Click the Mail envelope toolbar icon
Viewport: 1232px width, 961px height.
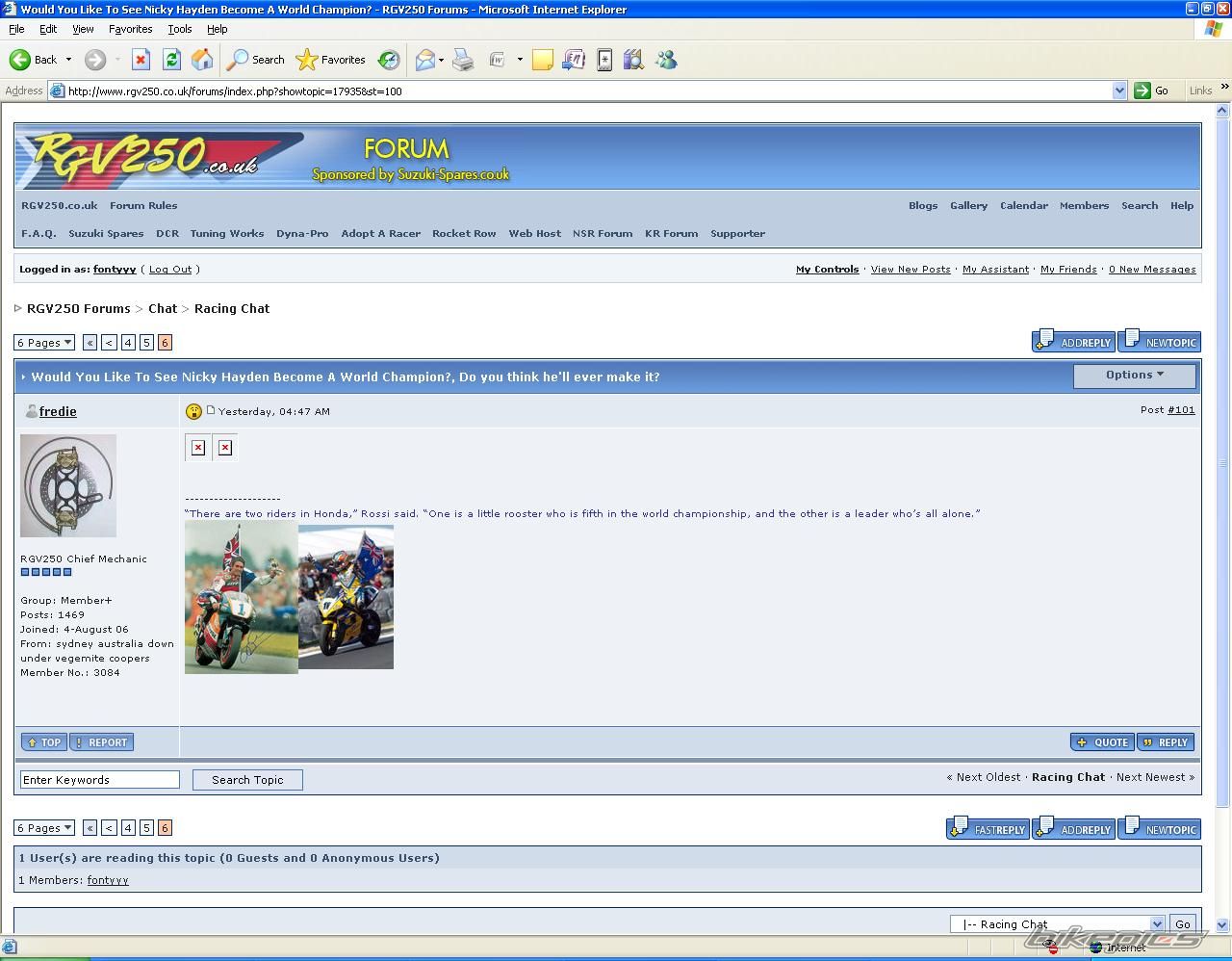point(424,60)
